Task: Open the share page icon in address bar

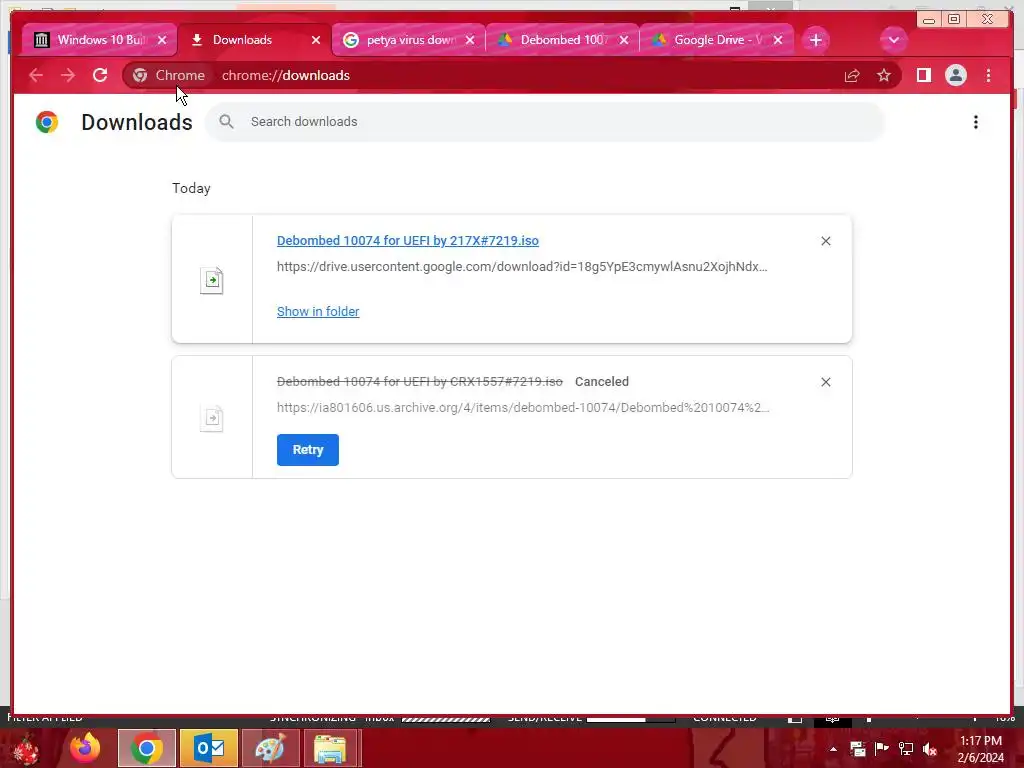Action: click(x=852, y=76)
